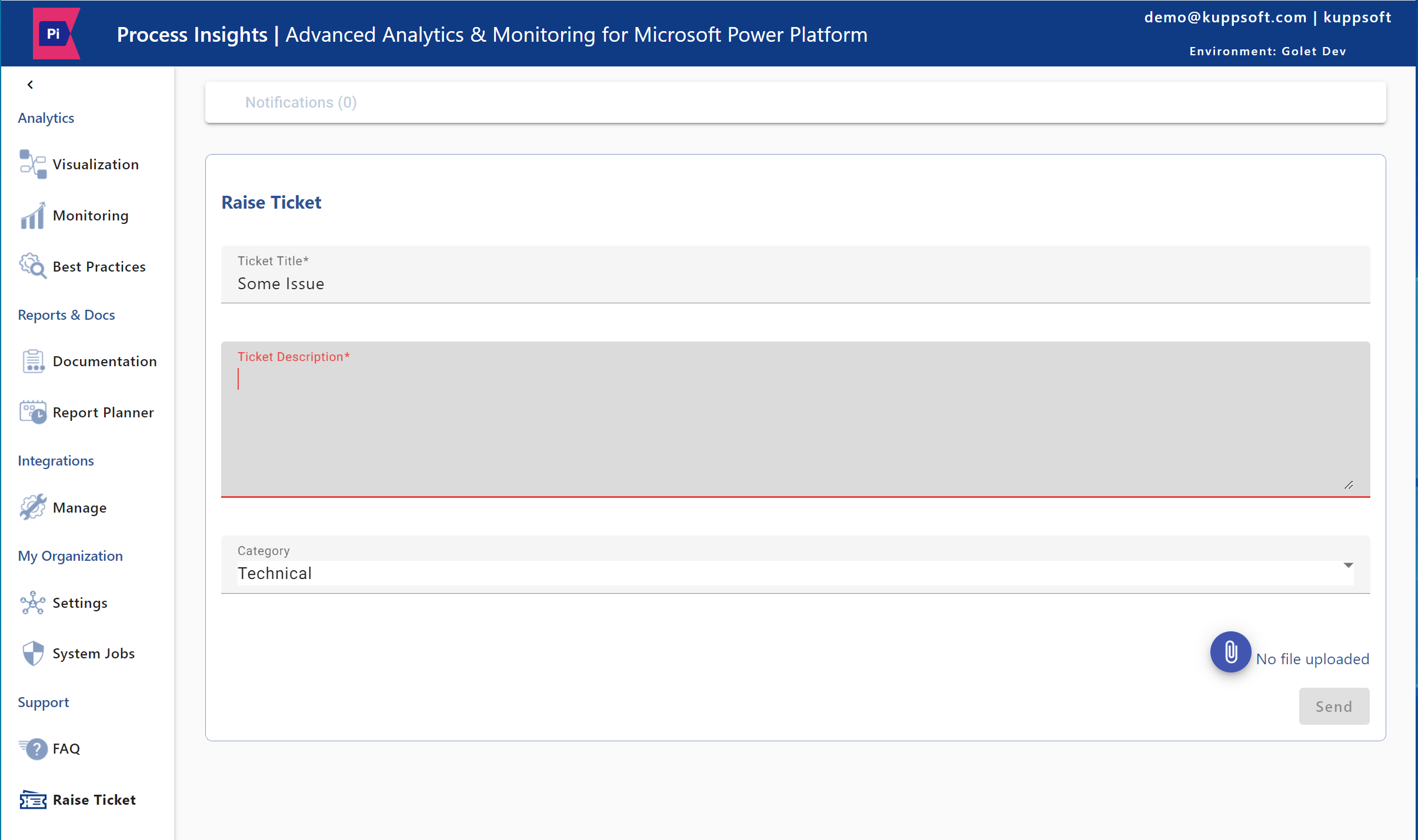Click the Support section heading
1418x840 pixels.
coord(44,702)
